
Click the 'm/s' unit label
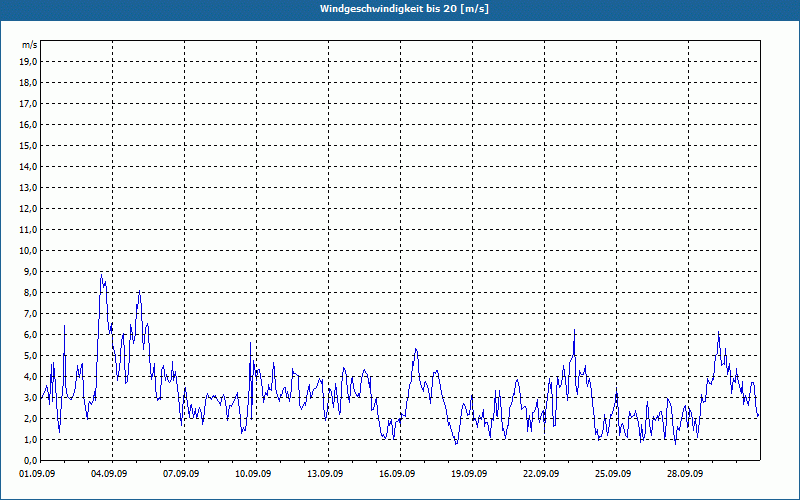tap(30, 45)
